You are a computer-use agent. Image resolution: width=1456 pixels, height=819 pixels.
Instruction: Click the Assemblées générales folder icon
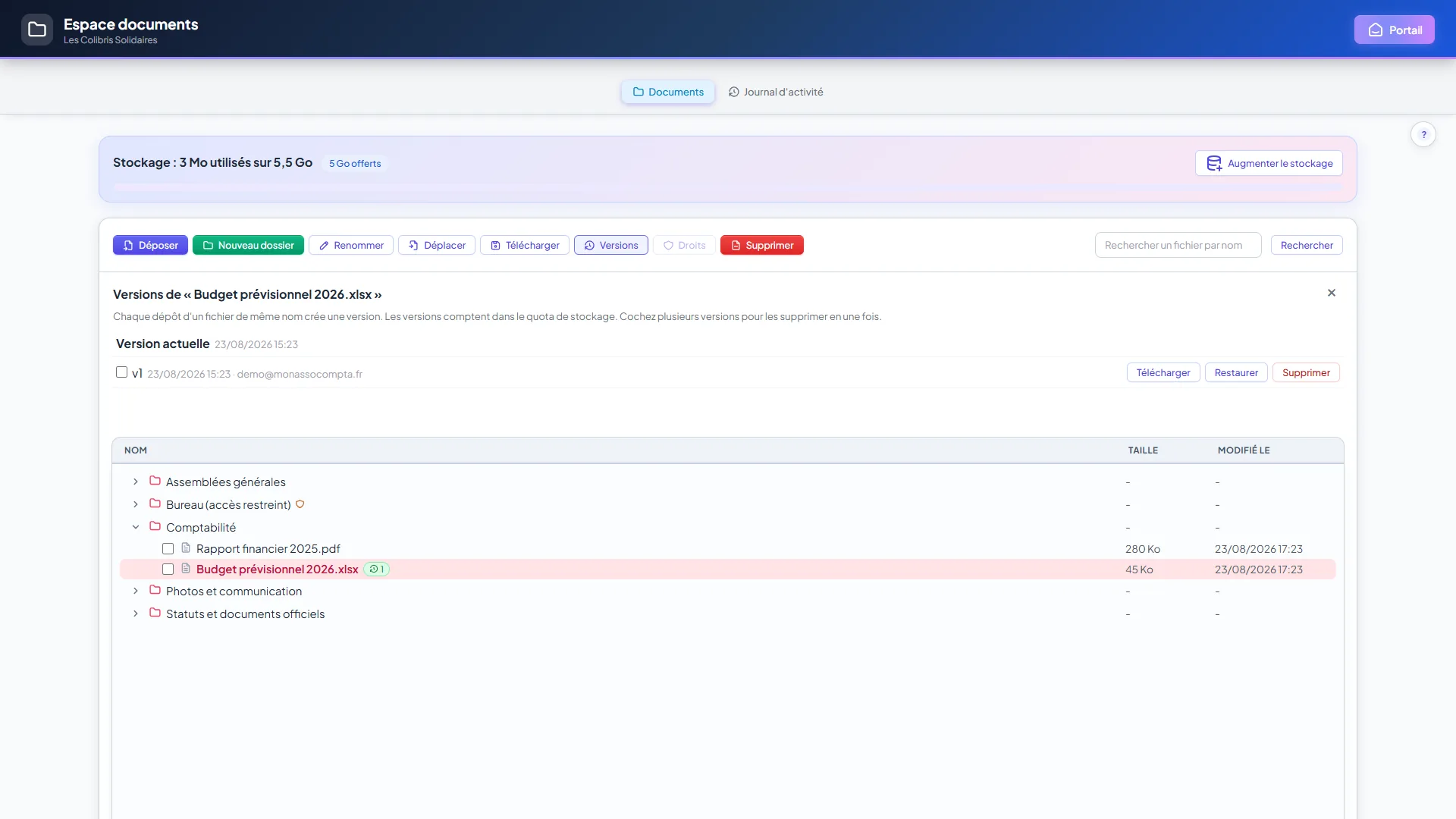(155, 481)
